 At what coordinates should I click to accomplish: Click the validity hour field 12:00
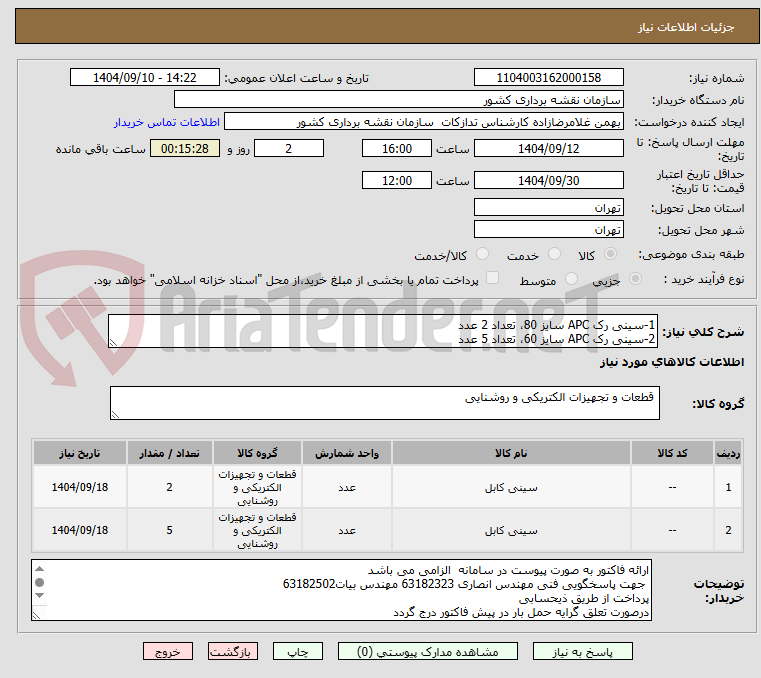tap(397, 180)
